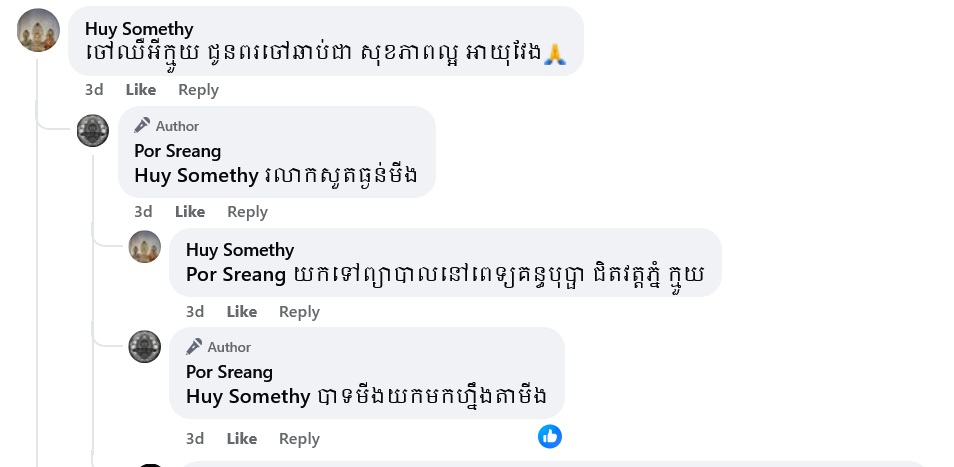Like Huy Somethy's nested reply
954x467 pixels.
(241, 312)
